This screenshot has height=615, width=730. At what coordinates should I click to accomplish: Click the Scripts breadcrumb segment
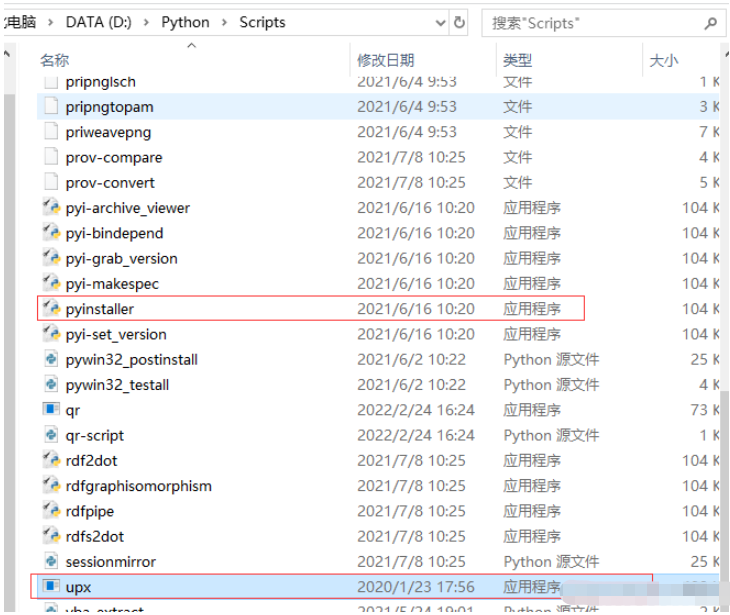[x=262, y=22]
